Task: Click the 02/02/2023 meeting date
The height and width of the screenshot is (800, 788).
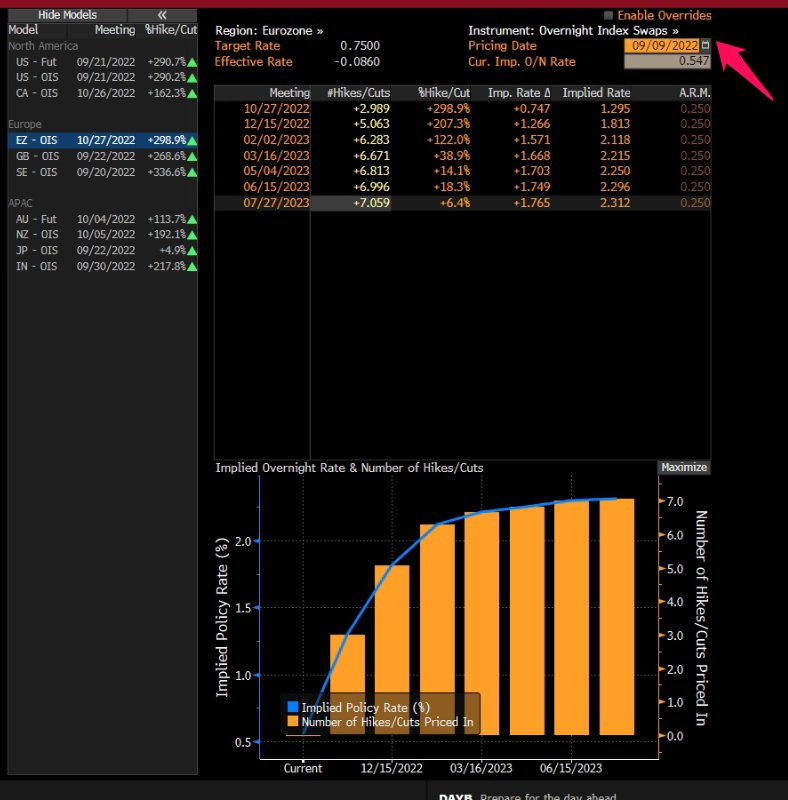Action: click(276, 140)
